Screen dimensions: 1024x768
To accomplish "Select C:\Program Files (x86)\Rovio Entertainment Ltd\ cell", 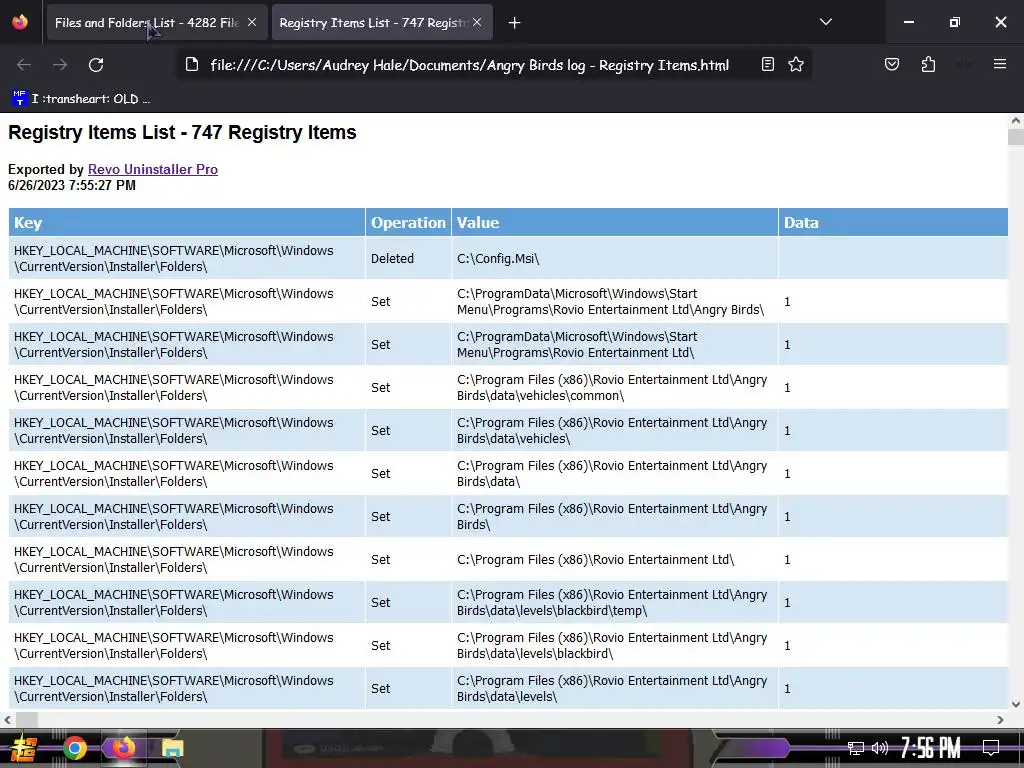I will tap(615, 560).
